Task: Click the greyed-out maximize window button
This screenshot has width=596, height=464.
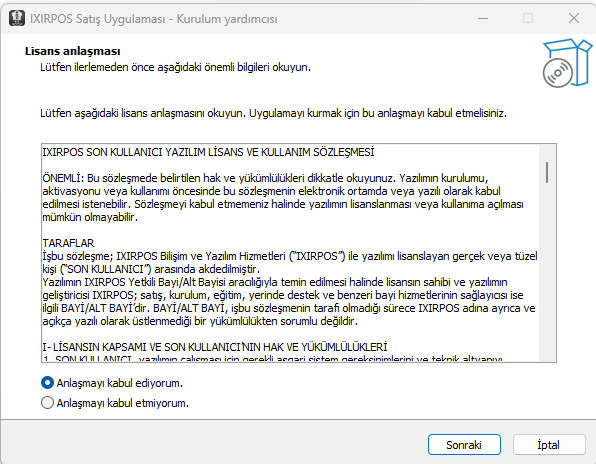Action: pyautogui.click(x=528, y=18)
